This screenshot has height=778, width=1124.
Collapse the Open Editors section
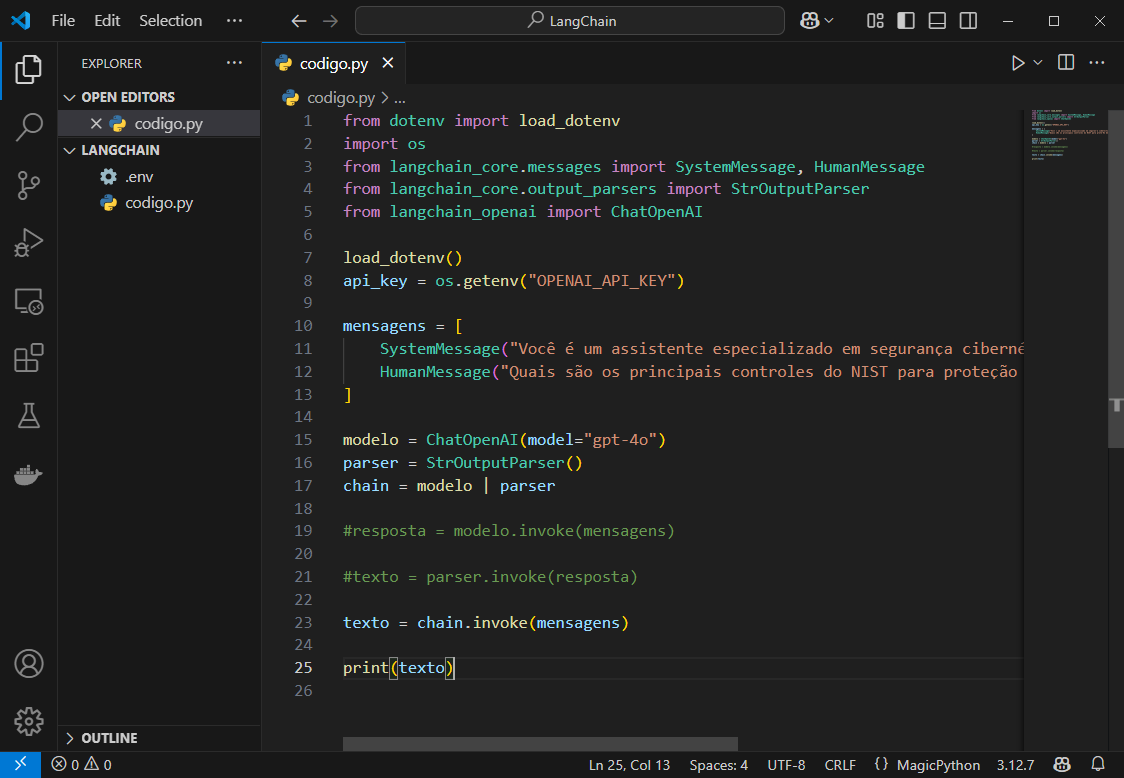coord(70,98)
